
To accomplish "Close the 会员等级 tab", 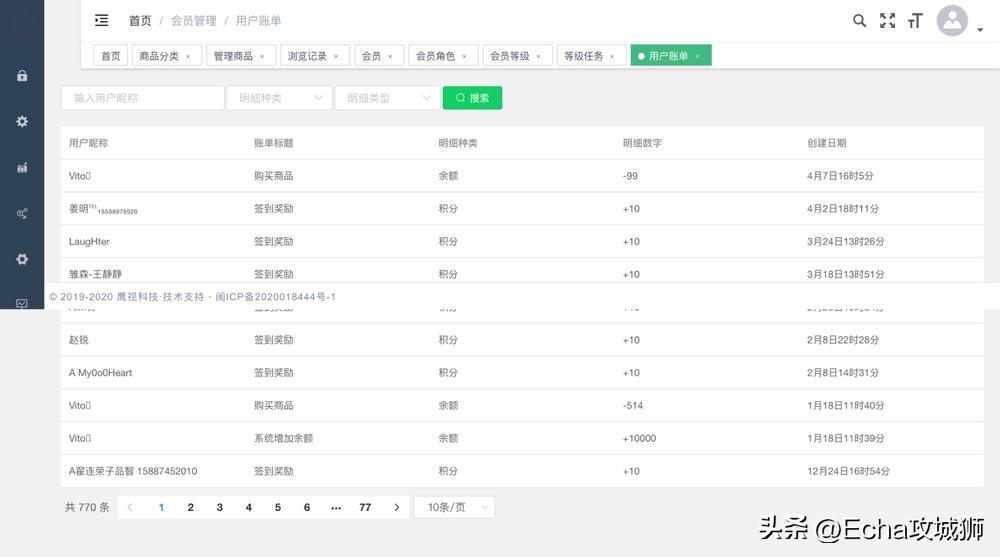I will [x=538, y=56].
